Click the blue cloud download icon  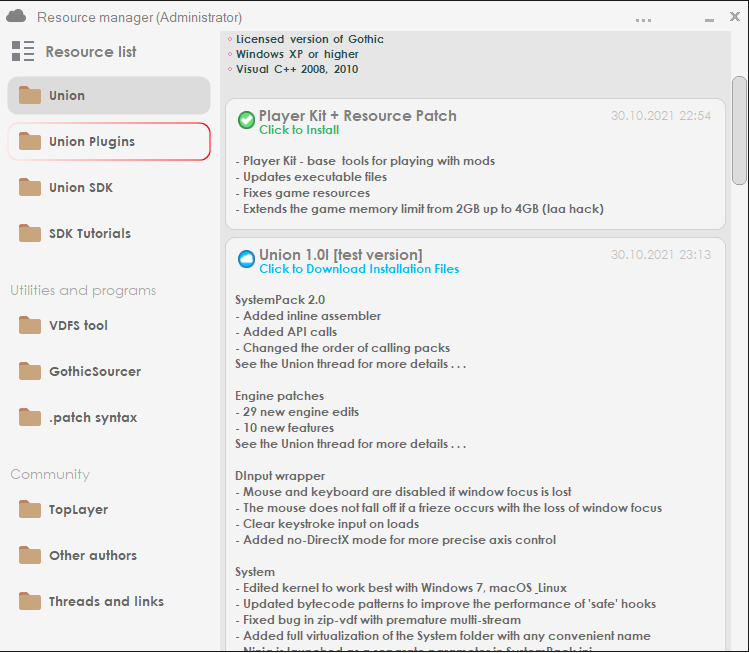(246, 260)
